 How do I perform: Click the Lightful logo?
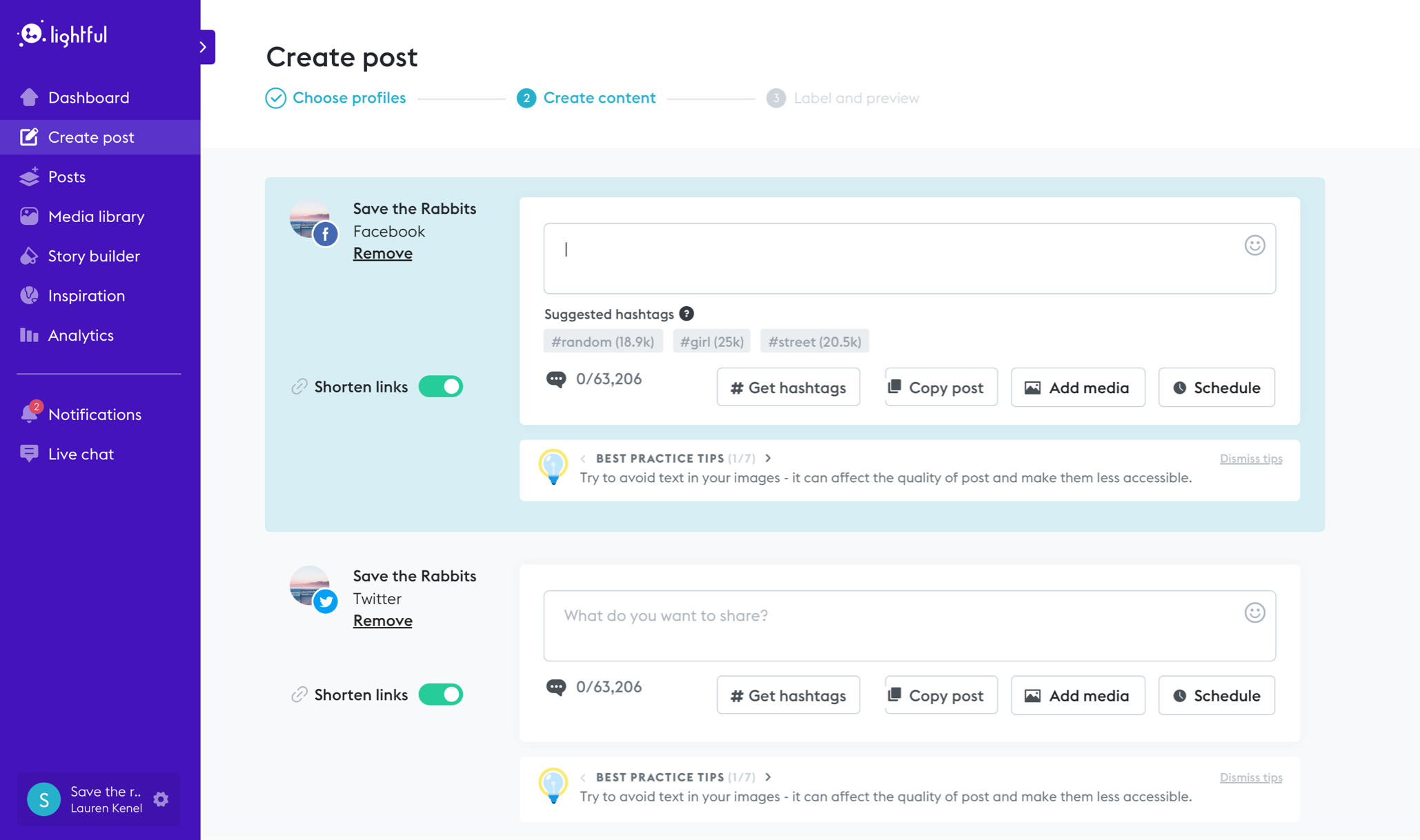(x=63, y=34)
